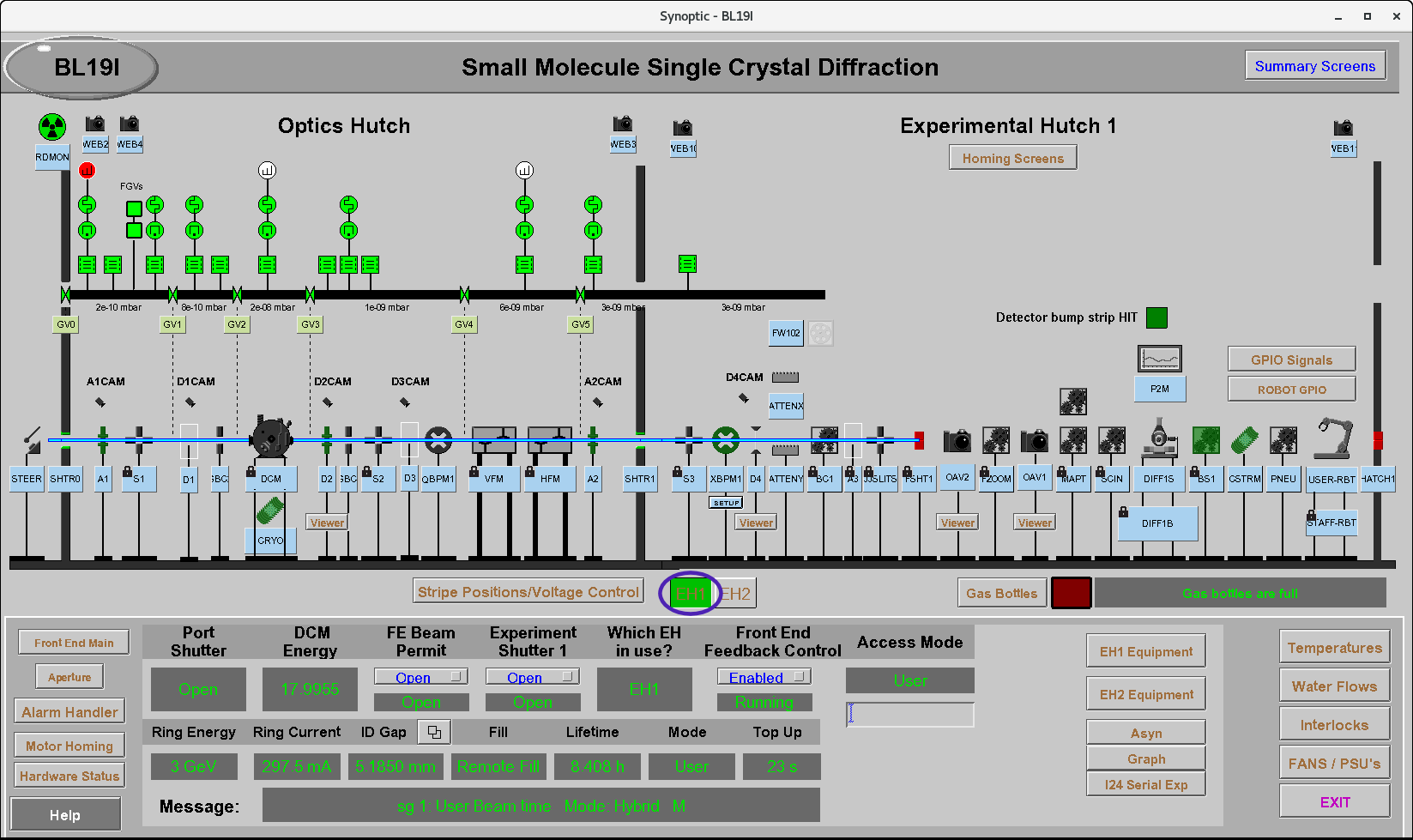Click the EXIT button

coord(1335,802)
